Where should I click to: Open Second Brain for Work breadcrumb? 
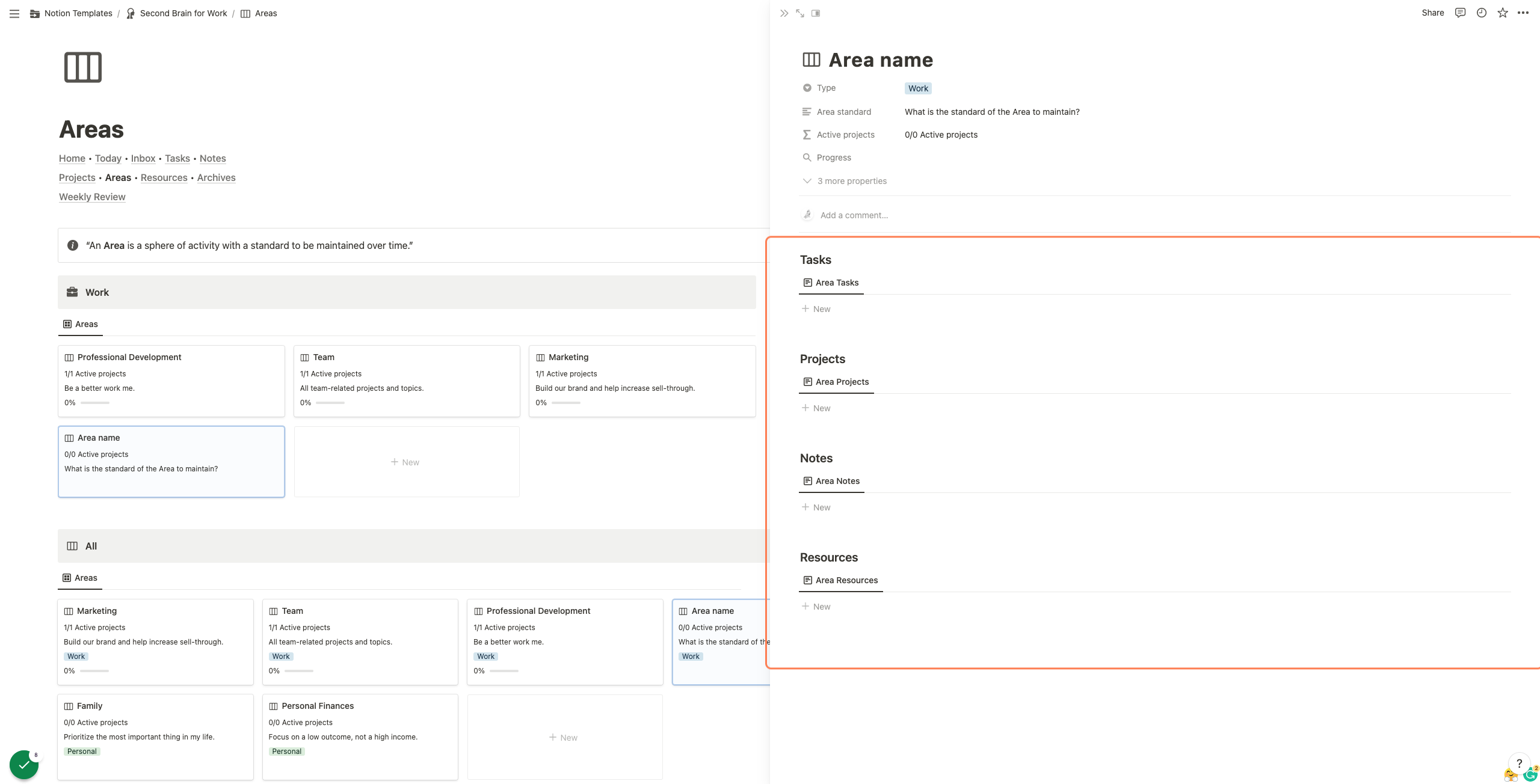point(177,13)
